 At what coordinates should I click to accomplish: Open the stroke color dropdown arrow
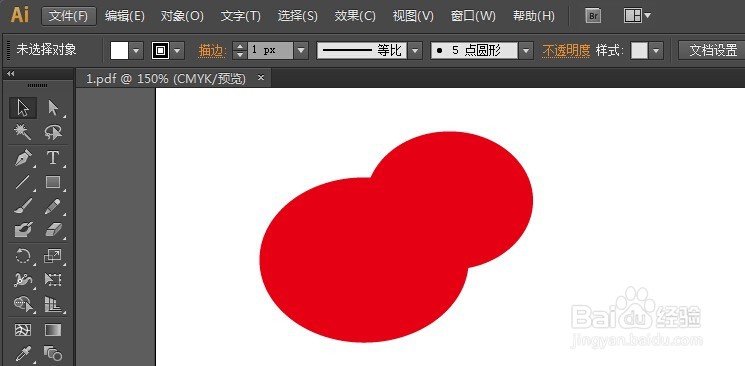(x=178, y=50)
